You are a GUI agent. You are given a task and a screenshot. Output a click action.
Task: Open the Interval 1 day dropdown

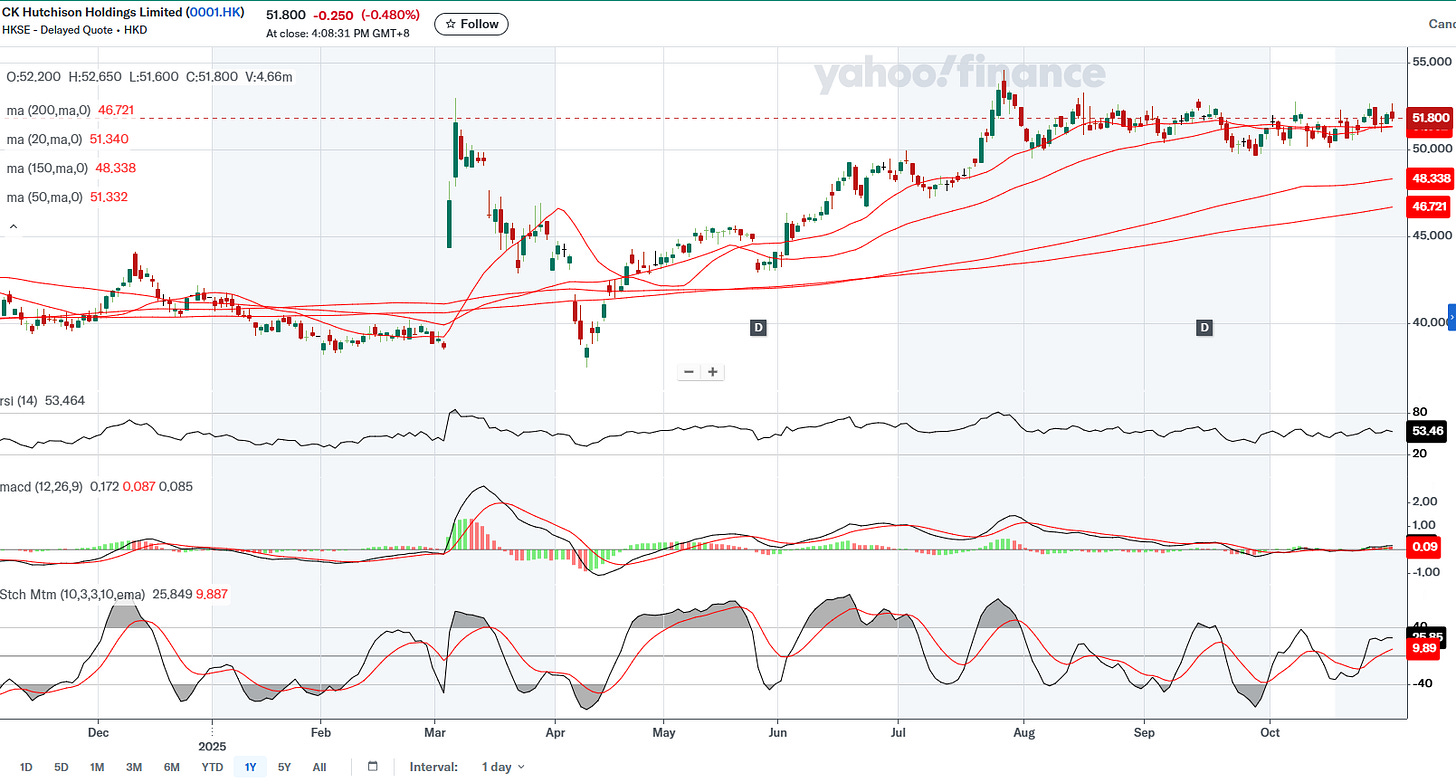pyautogui.click(x=502, y=767)
